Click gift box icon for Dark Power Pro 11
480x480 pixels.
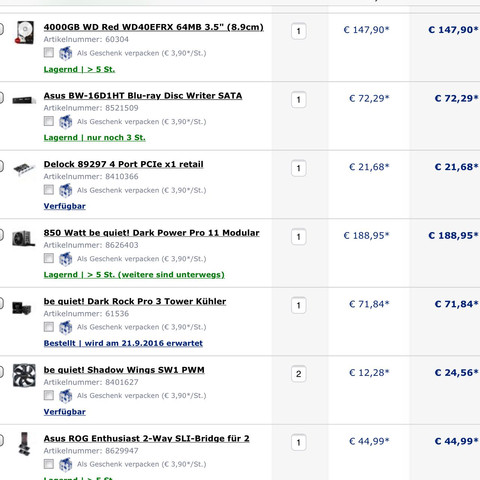(x=65, y=259)
